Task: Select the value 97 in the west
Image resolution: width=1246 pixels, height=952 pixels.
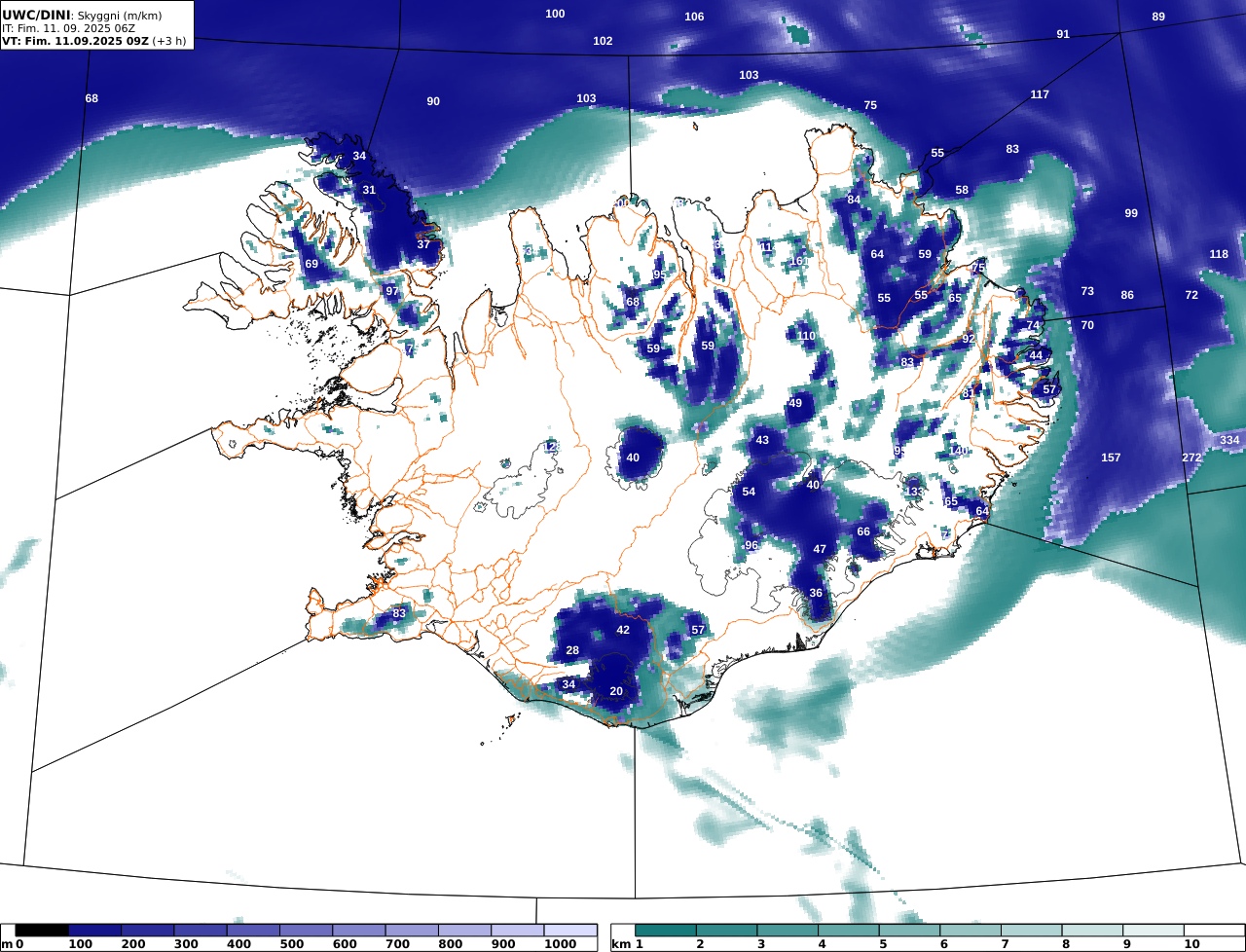Action: click(392, 291)
